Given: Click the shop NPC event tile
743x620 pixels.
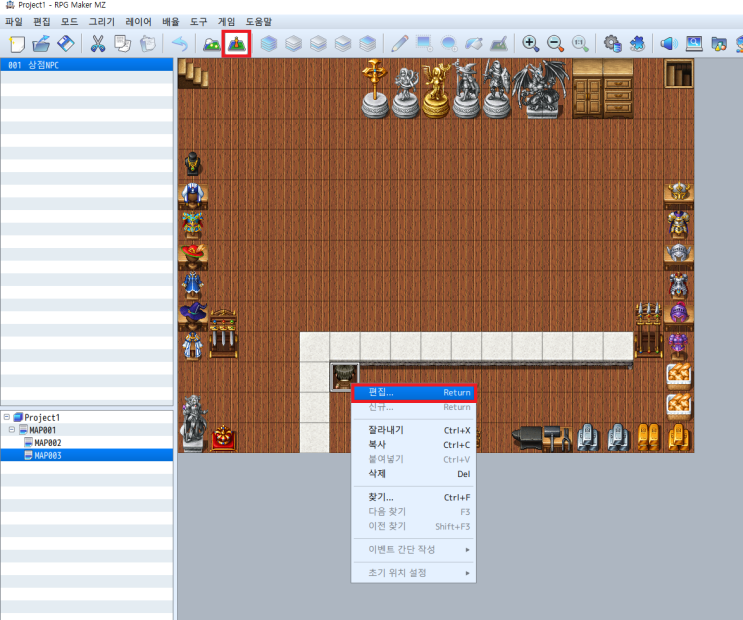Looking at the screenshot, I should pos(344,377).
